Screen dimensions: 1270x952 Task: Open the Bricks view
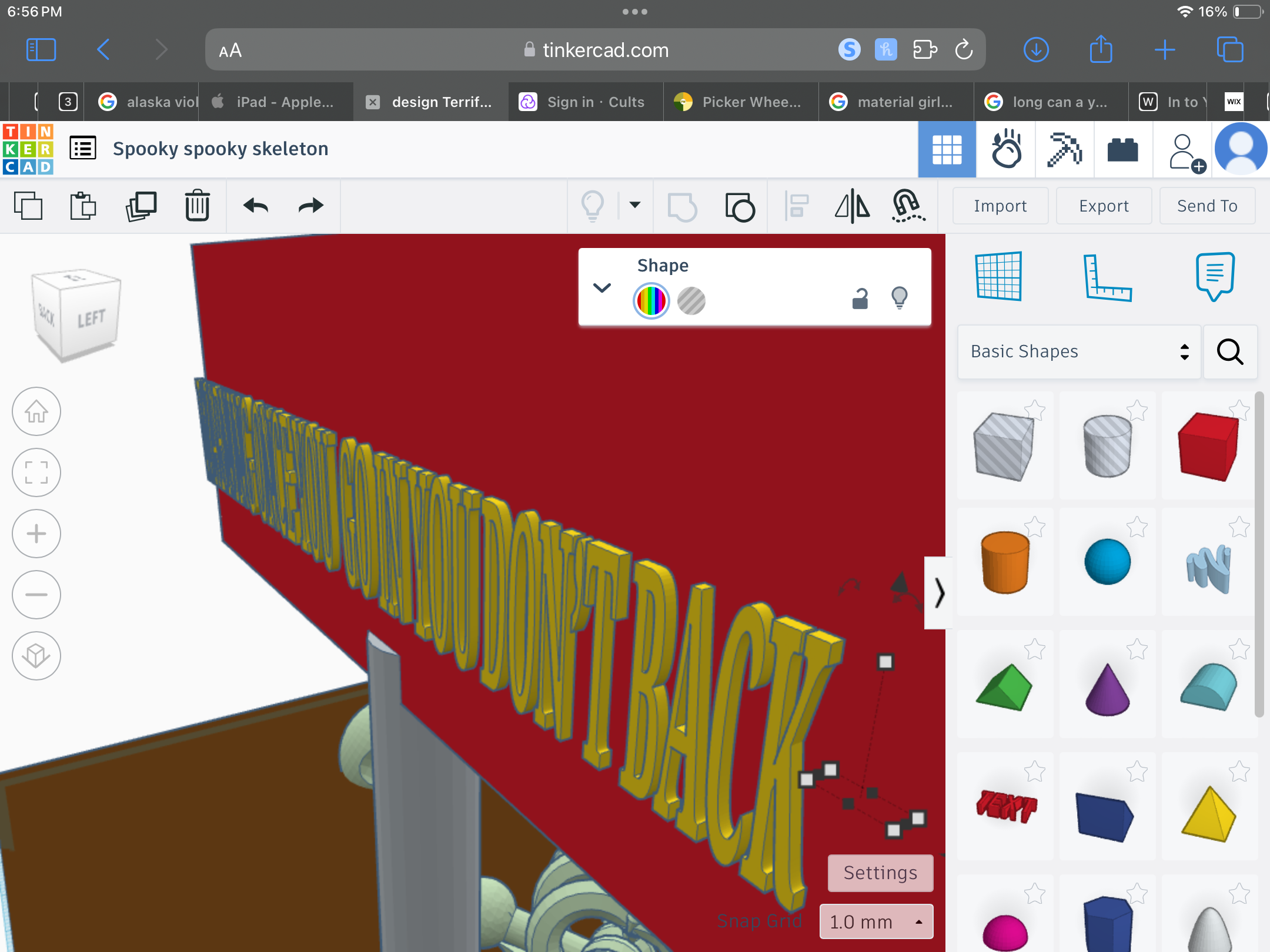[x=1123, y=150]
